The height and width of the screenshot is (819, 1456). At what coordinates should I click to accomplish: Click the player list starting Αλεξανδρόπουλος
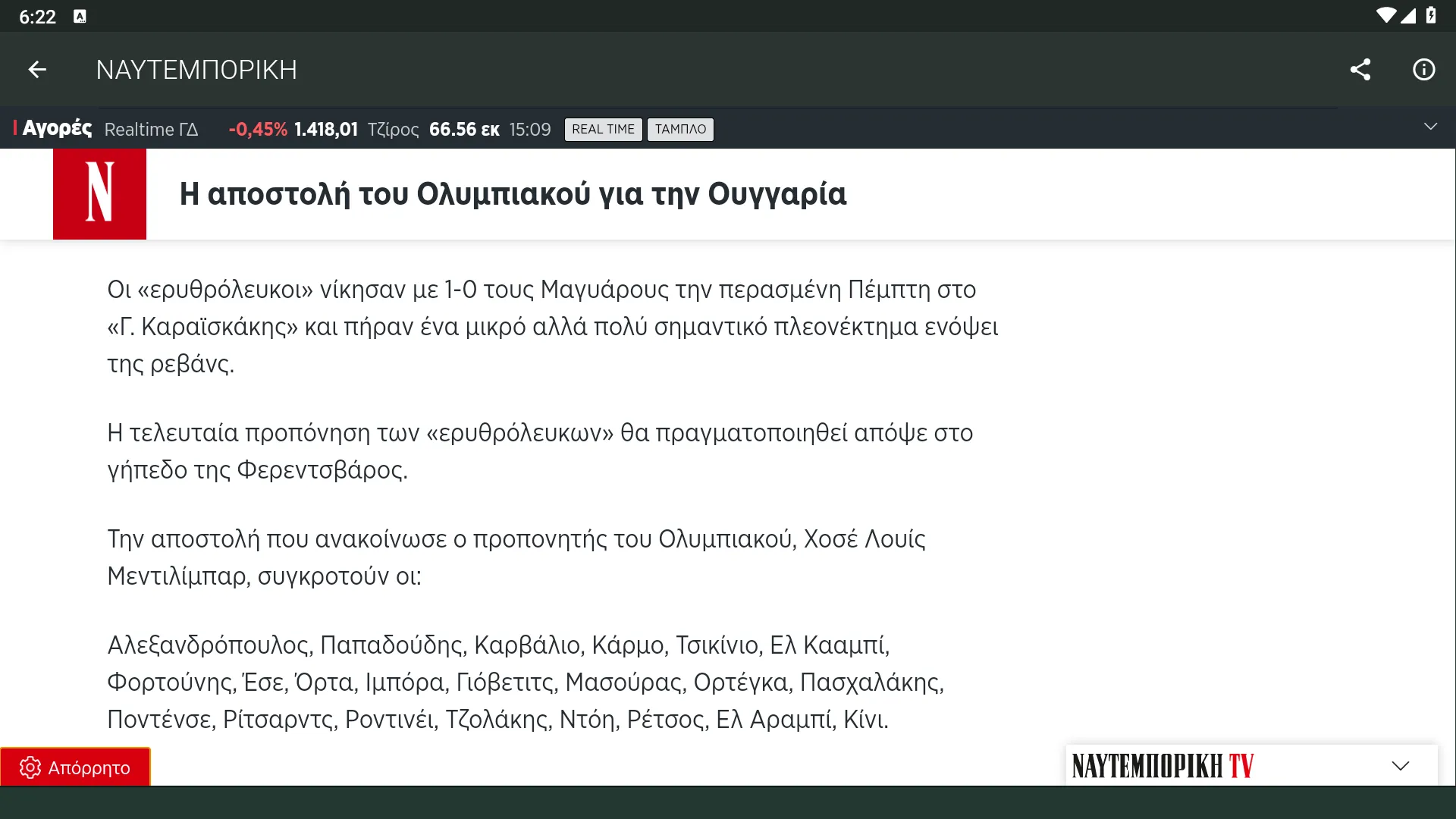526,682
